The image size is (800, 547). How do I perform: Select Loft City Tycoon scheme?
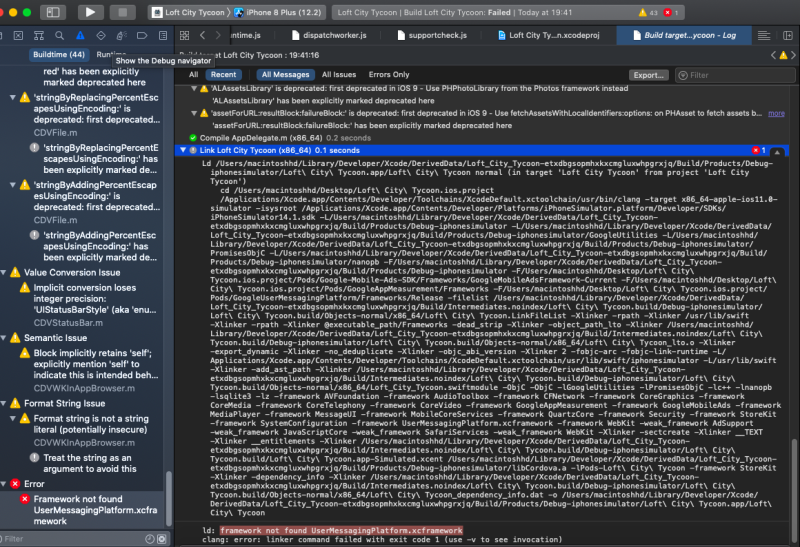click(x=188, y=12)
